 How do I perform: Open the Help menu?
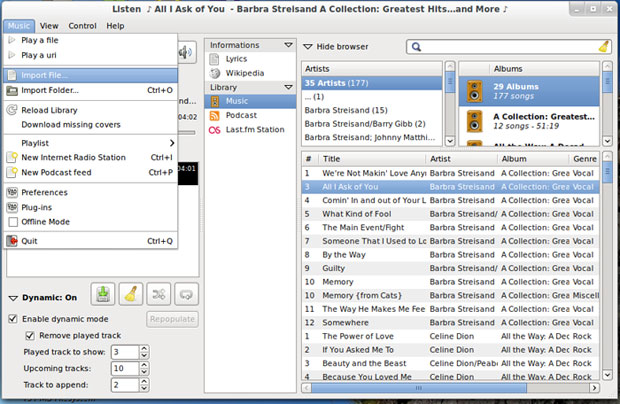tap(115, 26)
